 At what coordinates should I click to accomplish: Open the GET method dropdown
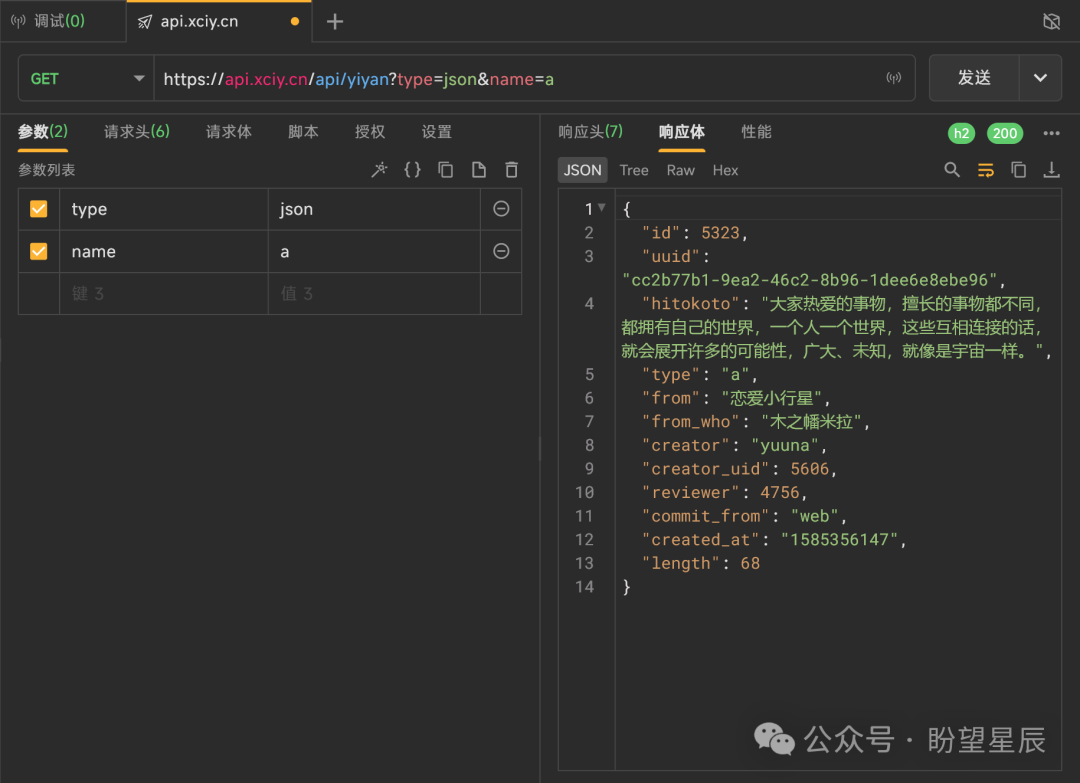(86, 79)
